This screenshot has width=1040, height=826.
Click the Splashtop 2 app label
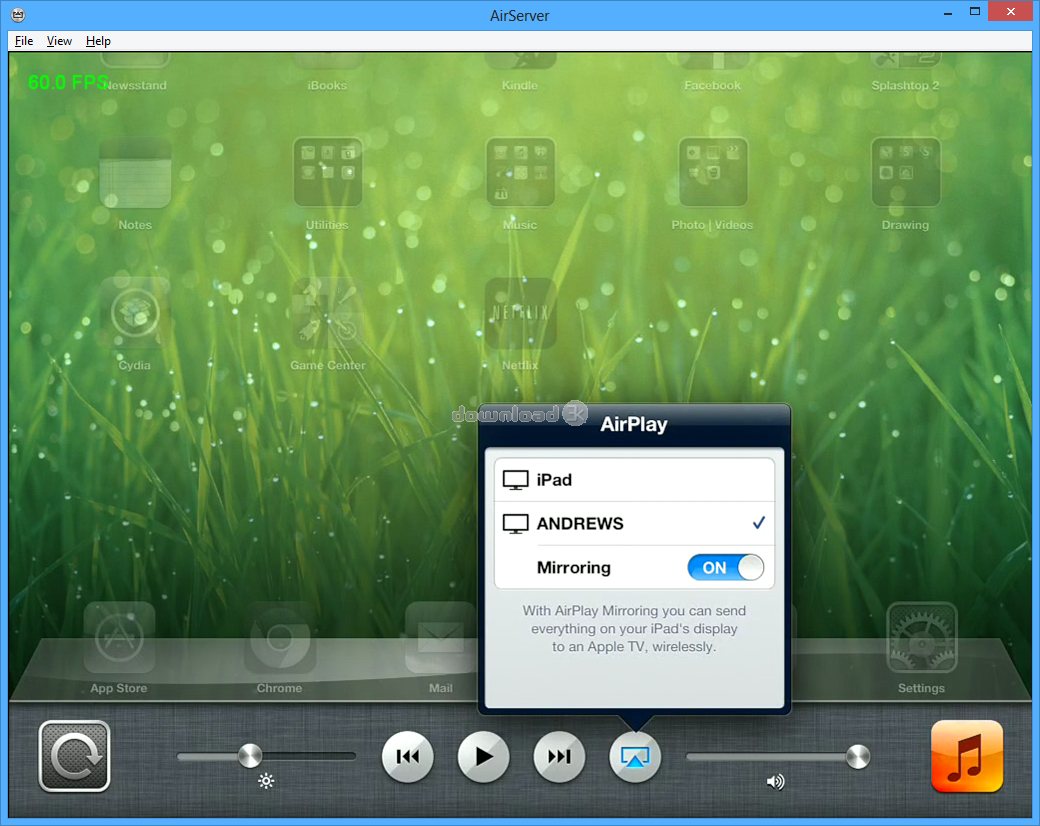coord(905,86)
